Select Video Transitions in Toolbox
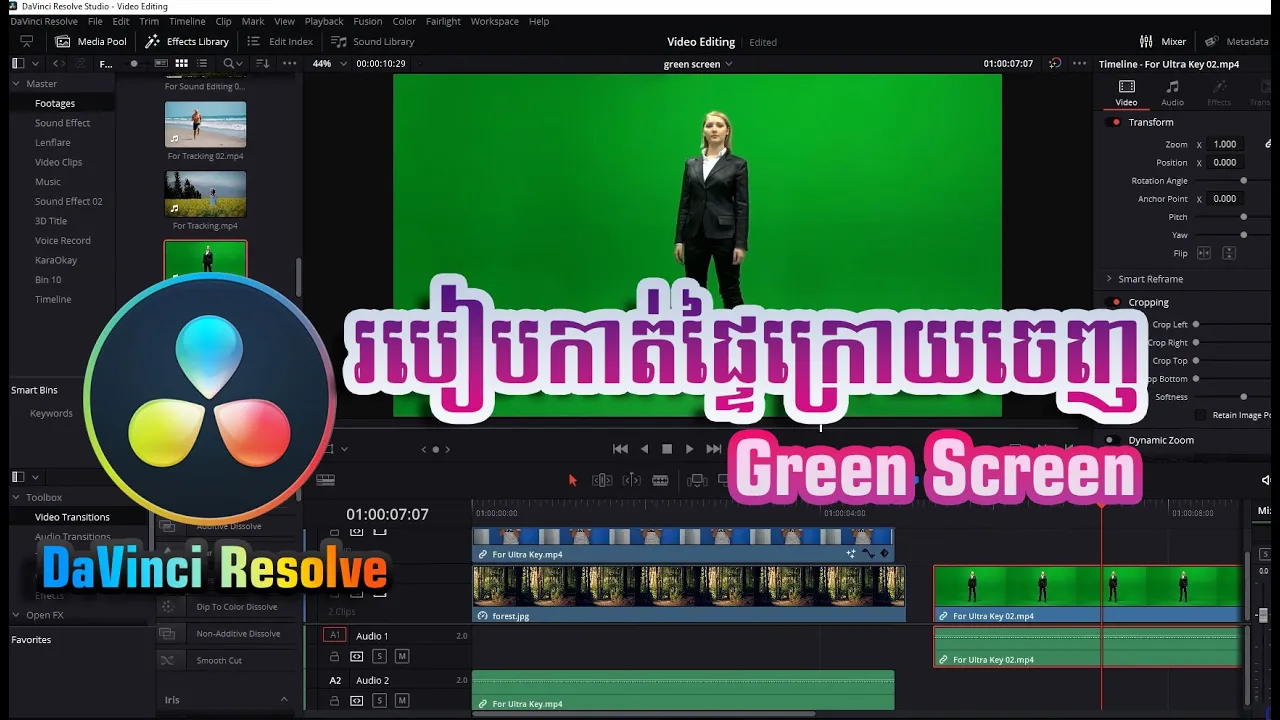 click(72, 517)
